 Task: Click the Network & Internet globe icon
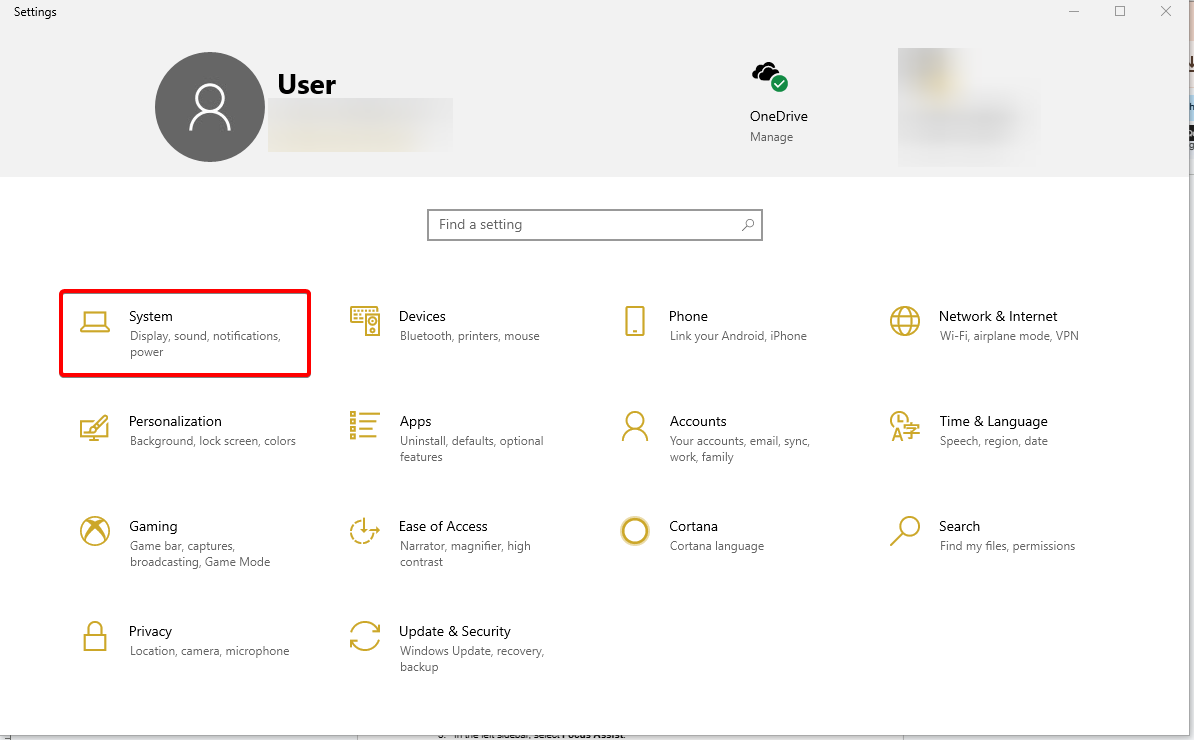click(x=905, y=321)
